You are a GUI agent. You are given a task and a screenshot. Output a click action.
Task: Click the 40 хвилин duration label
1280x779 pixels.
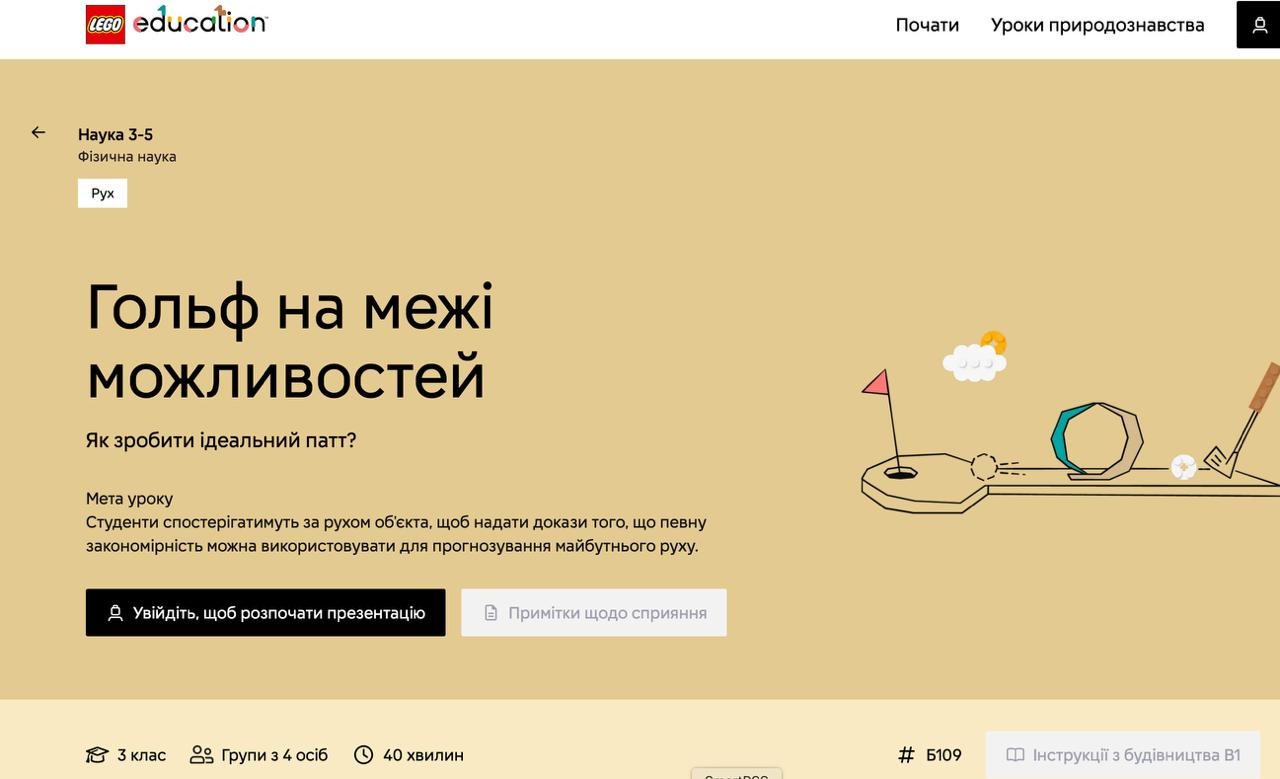[x=423, y=755]
